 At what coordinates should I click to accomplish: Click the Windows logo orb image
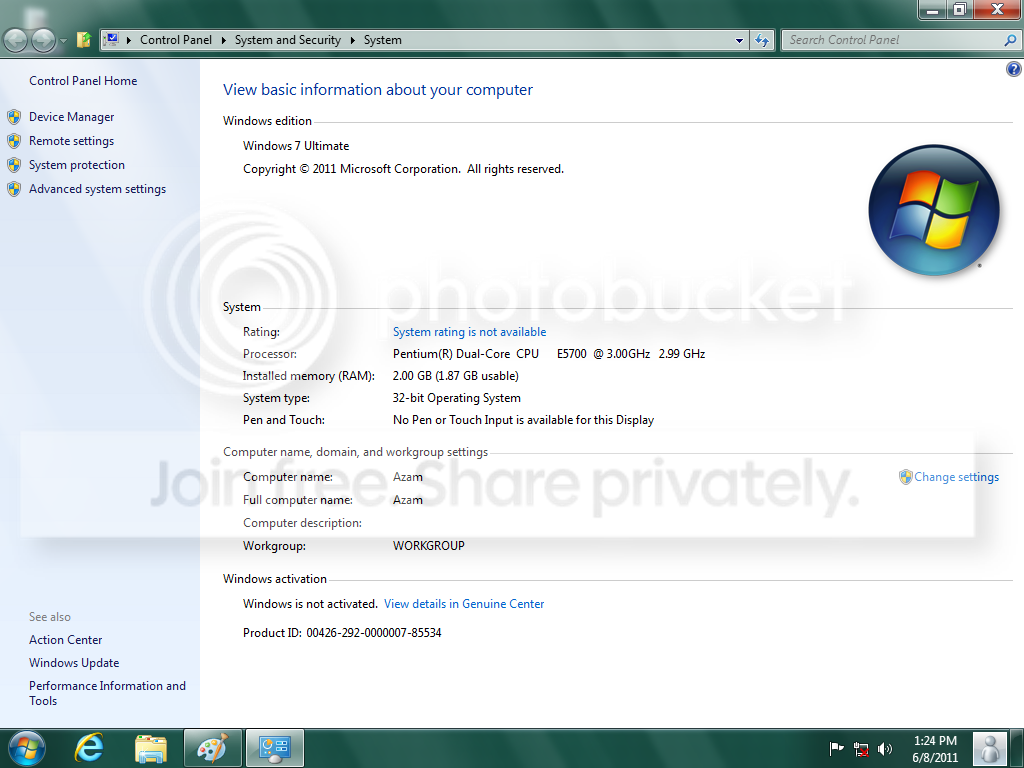click(934, 210)
